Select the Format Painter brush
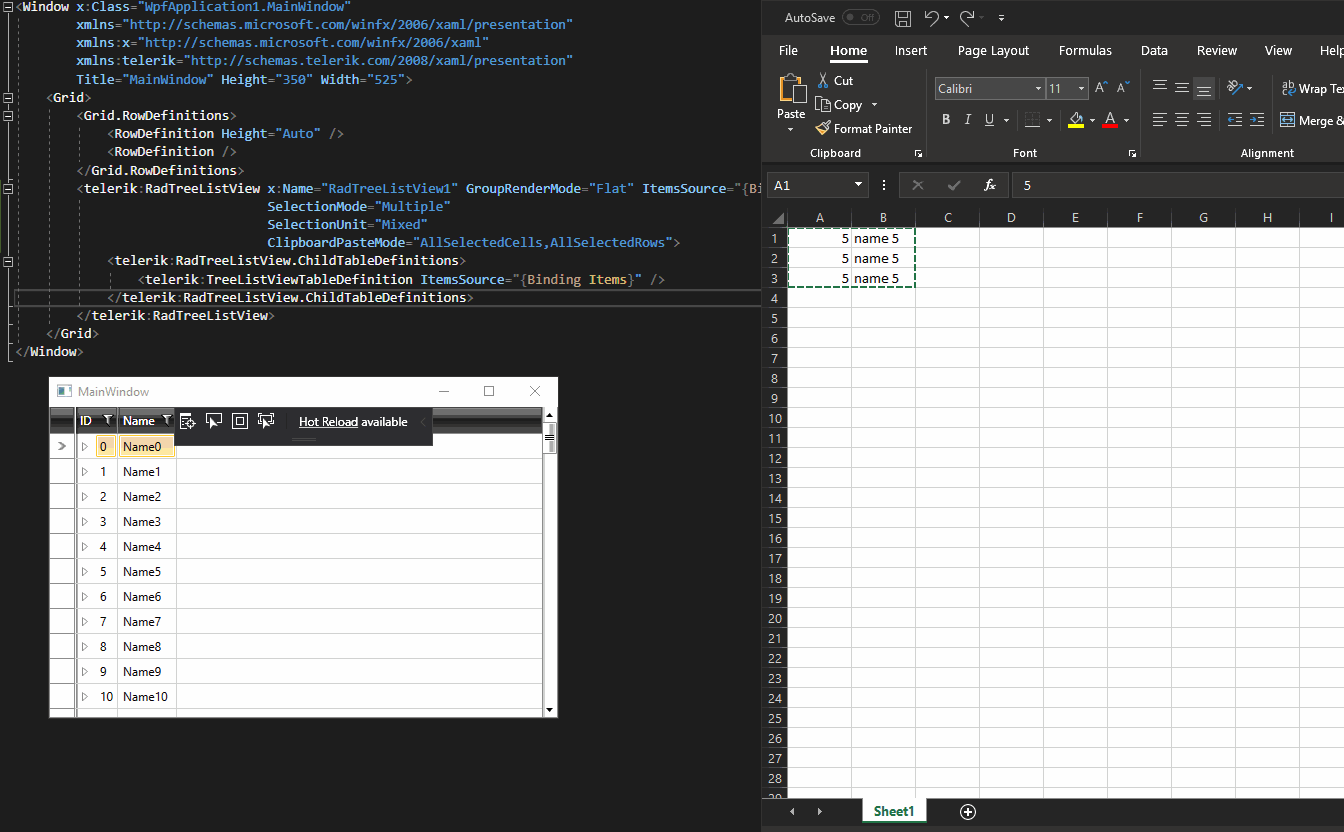 coord(823,128)
